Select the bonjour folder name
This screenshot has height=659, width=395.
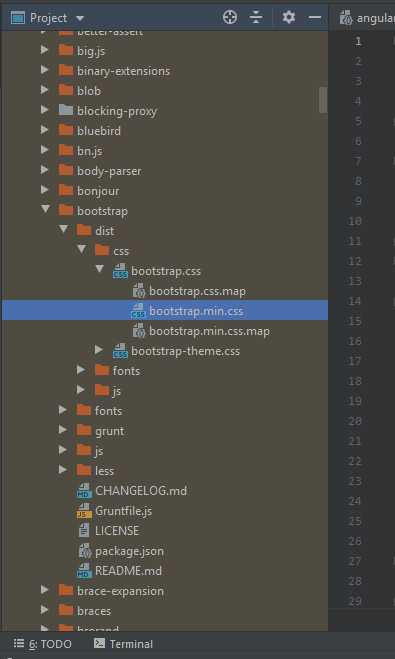click(98, 191)
